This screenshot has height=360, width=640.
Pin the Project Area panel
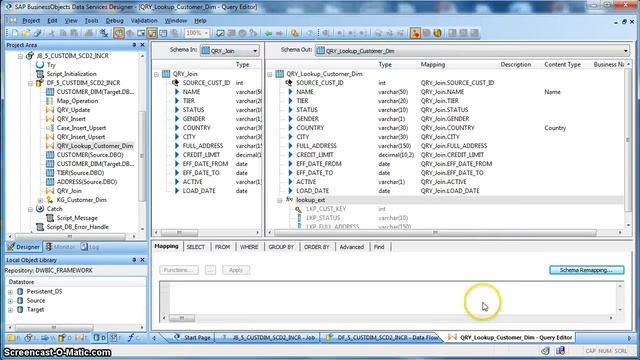coord(134,45)
